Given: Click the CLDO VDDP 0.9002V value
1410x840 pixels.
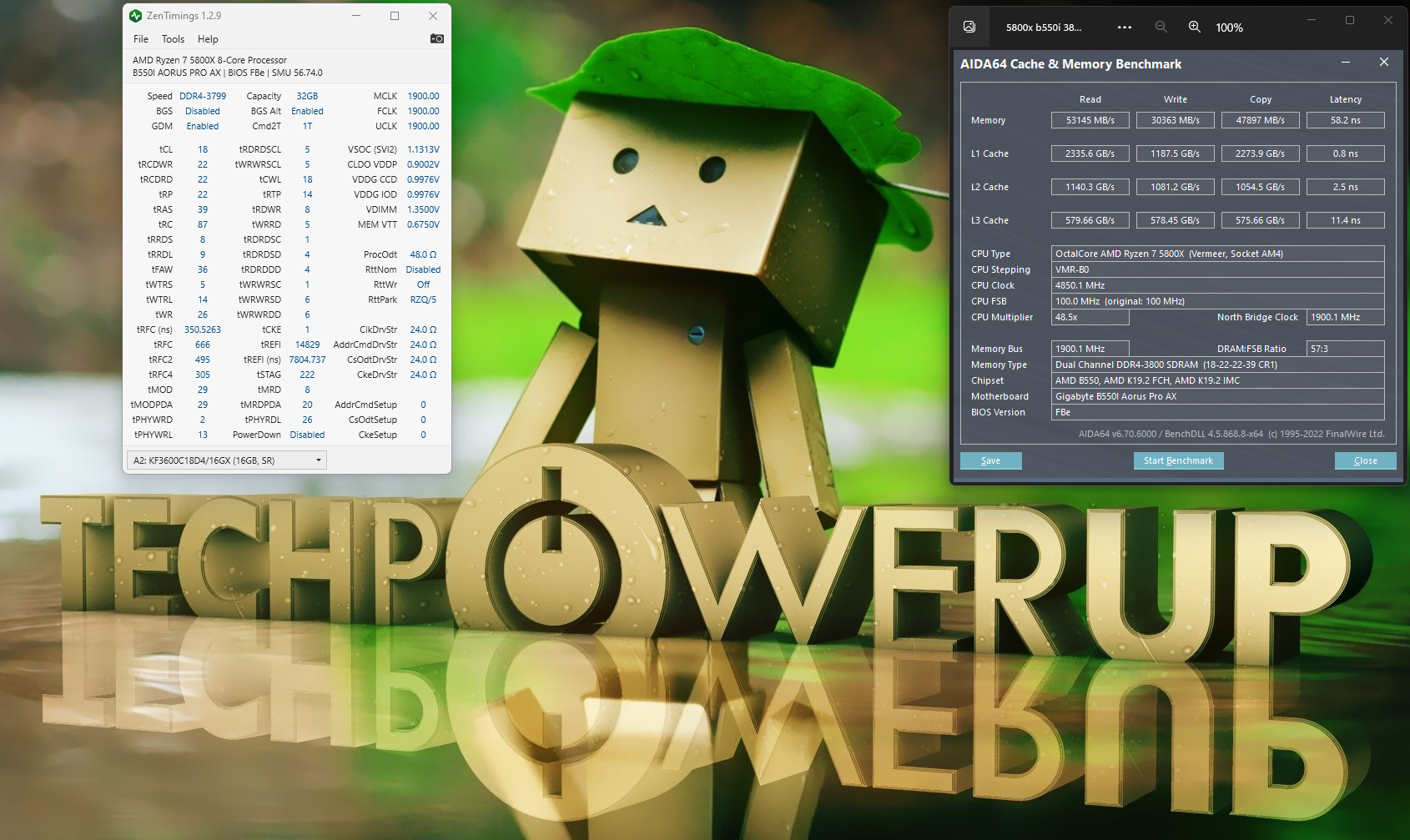Looking at the screenshot, I should pyautogui.click(x=423, y=164).
